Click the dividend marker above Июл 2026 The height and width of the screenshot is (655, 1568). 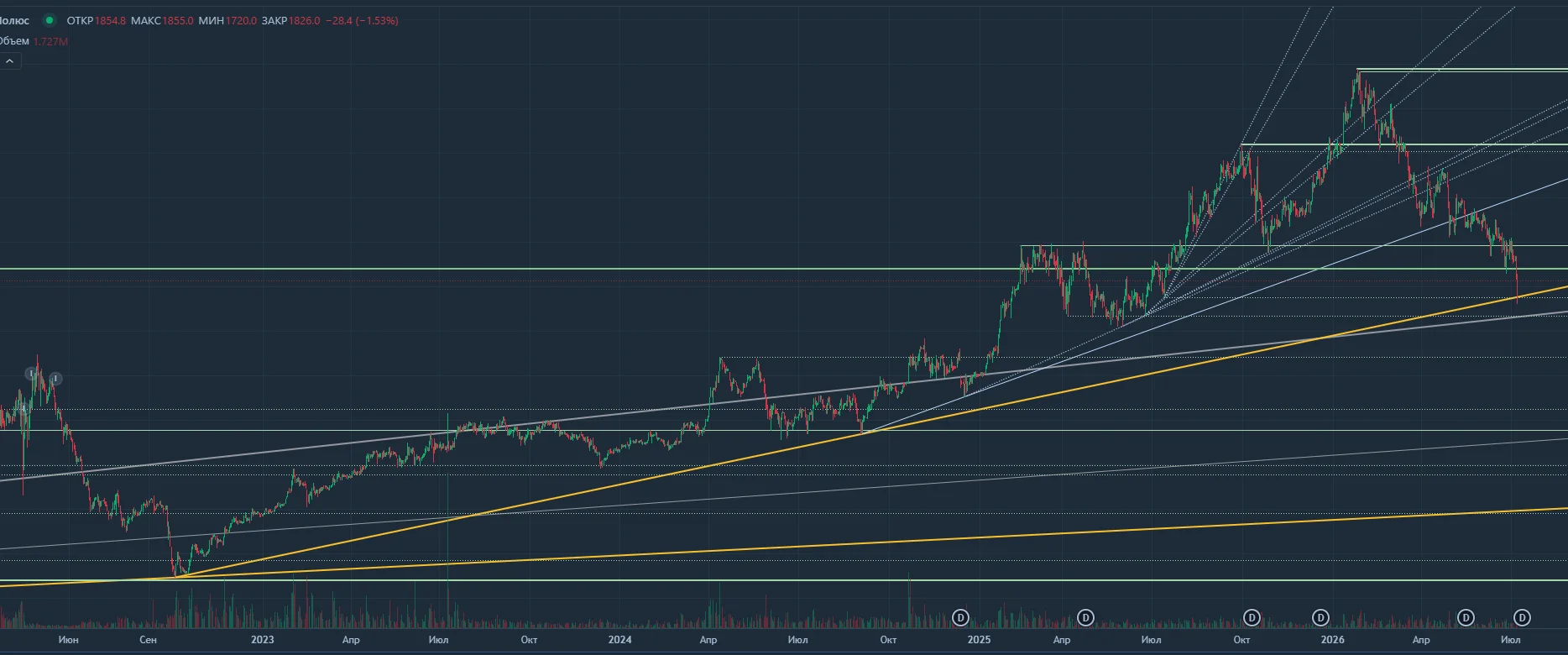tap(1522, 618)
